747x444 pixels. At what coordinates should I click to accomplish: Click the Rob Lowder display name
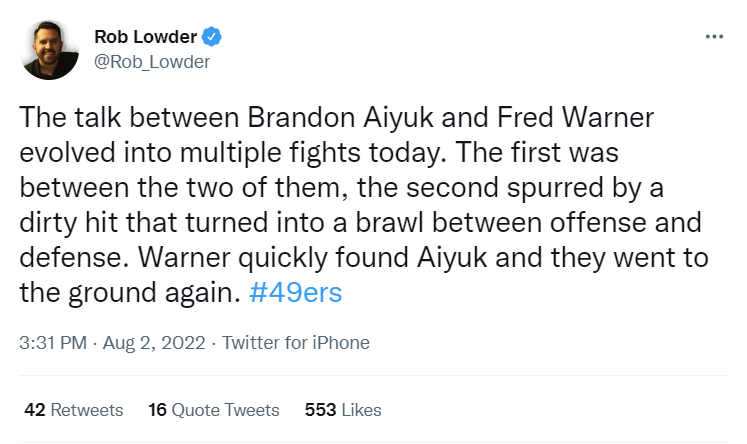click(145, 37)
